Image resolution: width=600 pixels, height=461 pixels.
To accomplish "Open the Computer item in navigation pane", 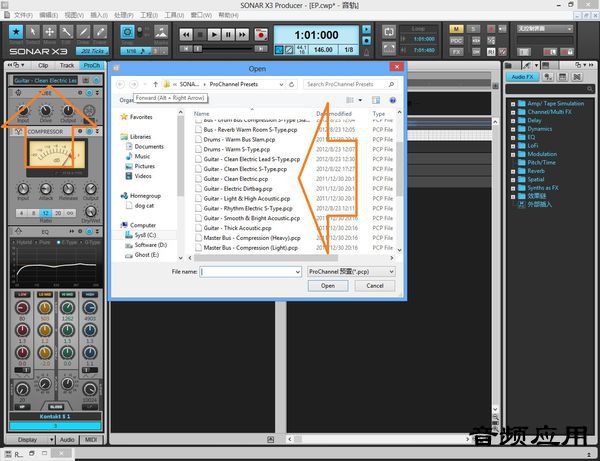I will tap(143, 225).
